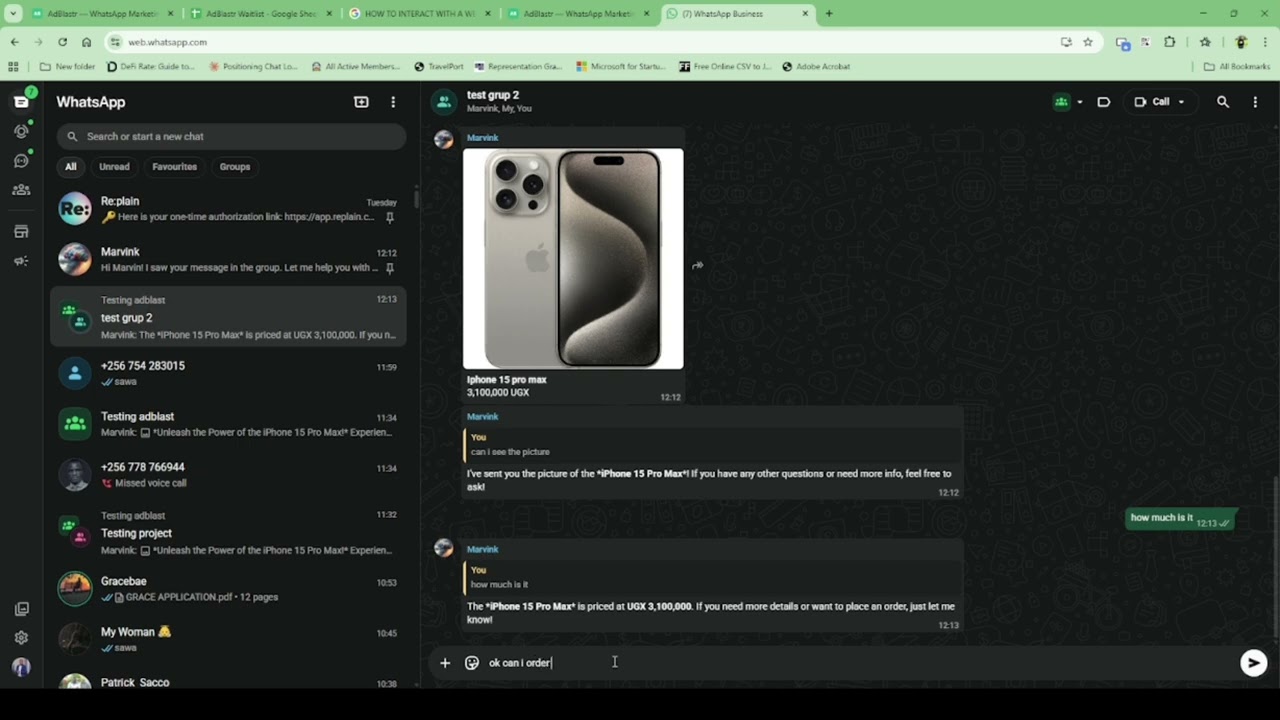Screen dimensions: 1280x720
Task: Open WhatsApp Settings gear icon
Action: [21, 638]
